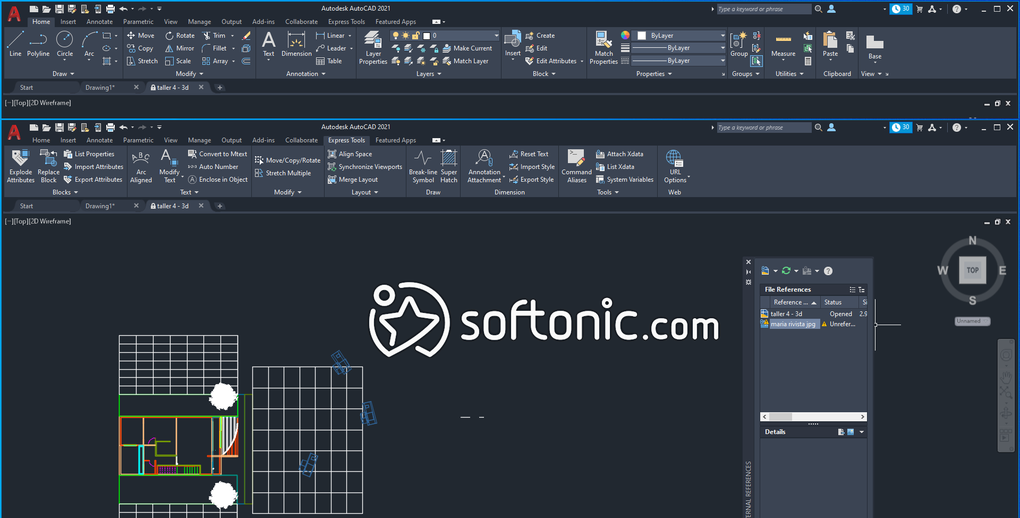Screen dimensions: 1020x518
Task: Click List Properties in the lower window
Action: 89,154
